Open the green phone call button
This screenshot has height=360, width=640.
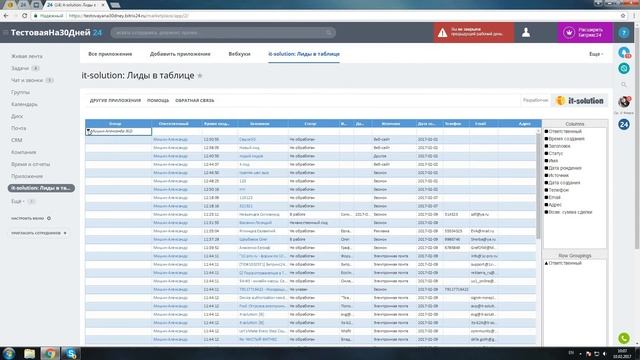click(x=624, y=338)
